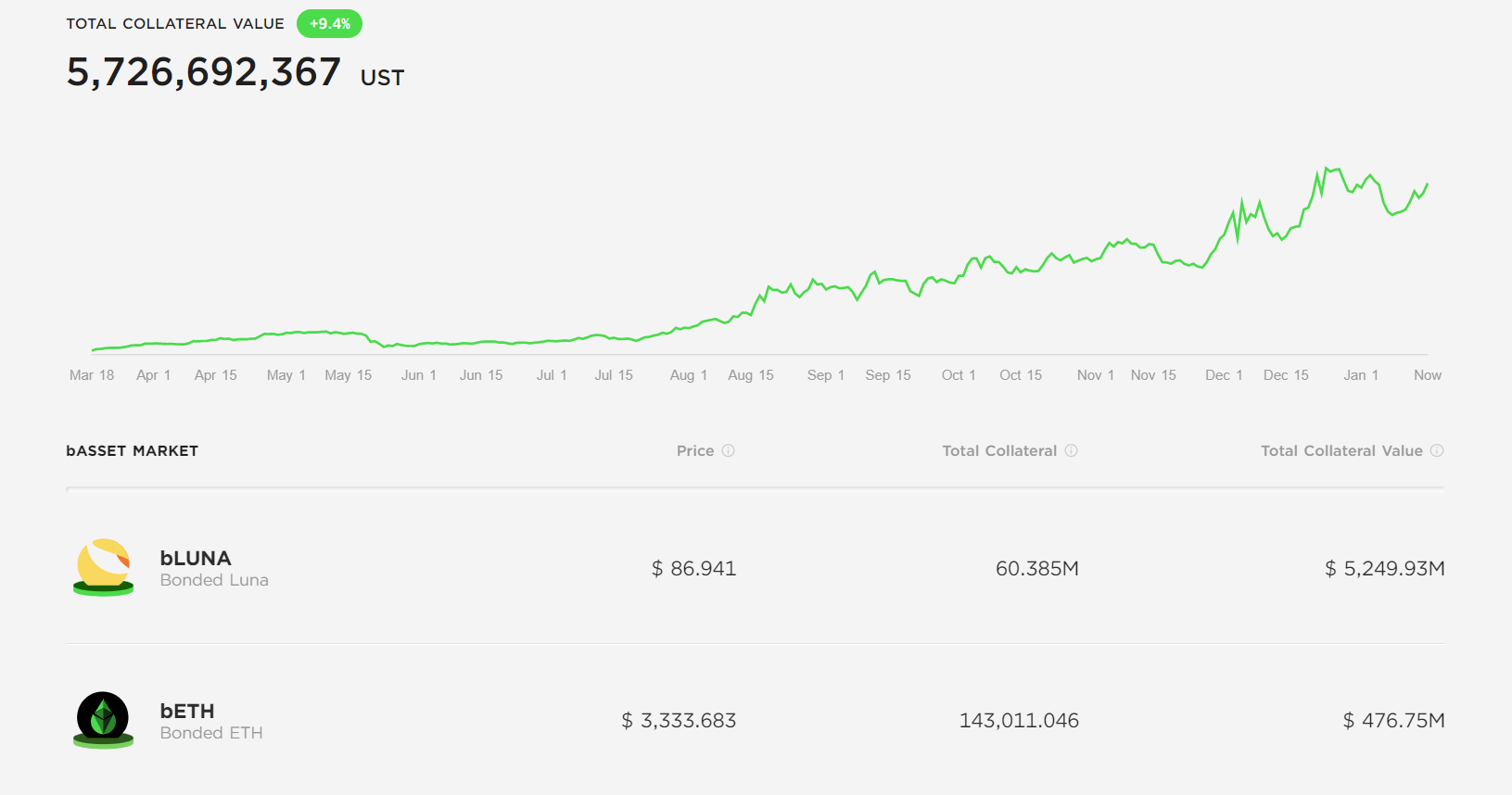Click the chart line's latest endpoint
Screen dimensions: 1512x795
(x=1428, y=183)
